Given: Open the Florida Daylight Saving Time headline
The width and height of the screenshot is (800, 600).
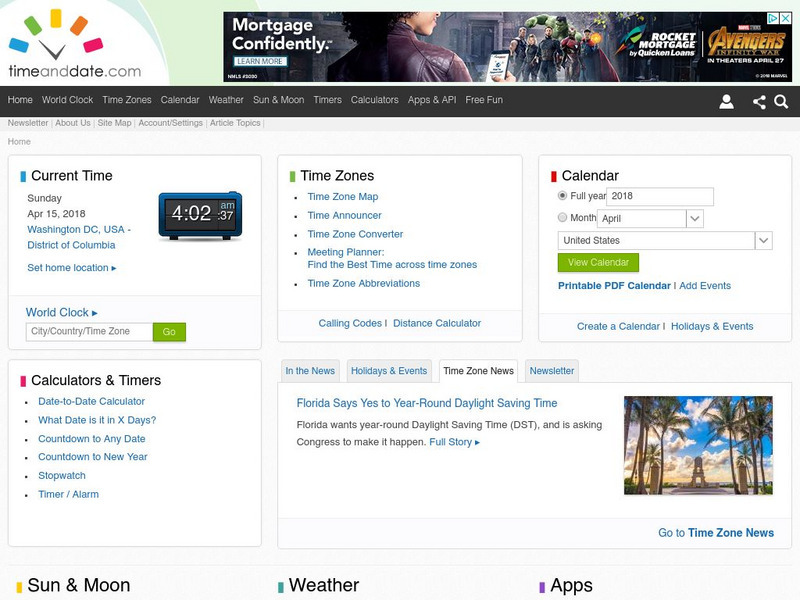Looking at the screenshot, I should tap(427, 403).
